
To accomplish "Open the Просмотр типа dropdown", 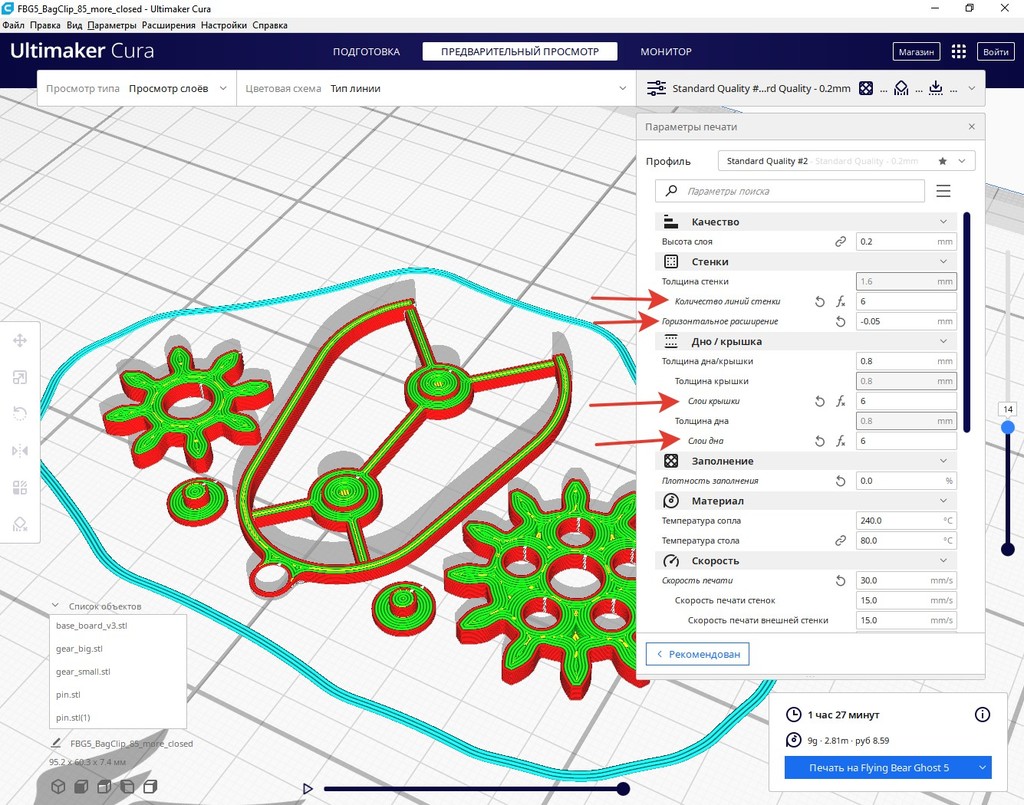I will [x=136, y=89].
